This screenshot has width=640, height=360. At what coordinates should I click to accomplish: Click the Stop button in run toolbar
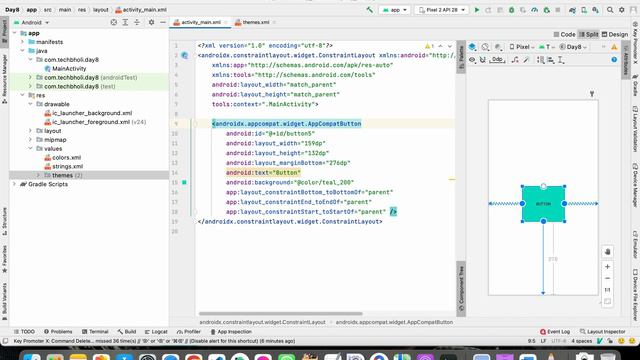tap(558, 10)
